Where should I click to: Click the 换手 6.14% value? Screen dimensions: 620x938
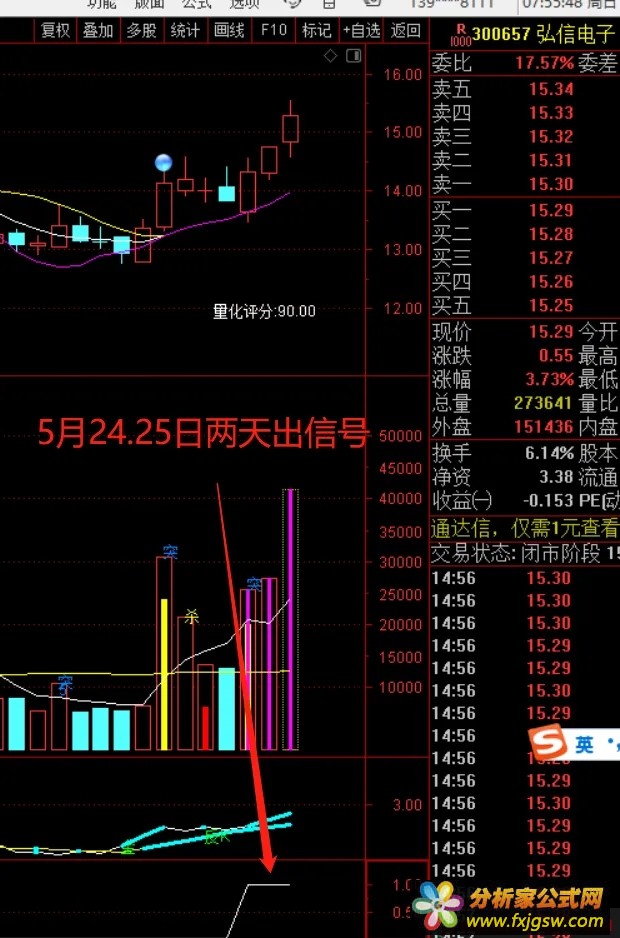pyautogui.click(x=549, y=453)
